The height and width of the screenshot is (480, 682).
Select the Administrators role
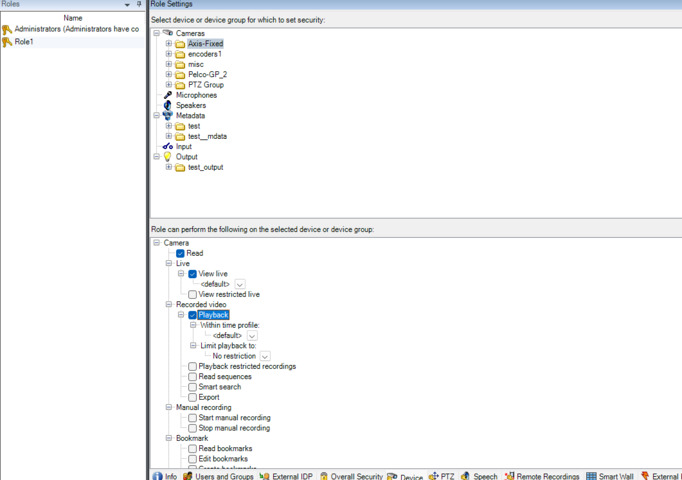click(x=75, y=29)
